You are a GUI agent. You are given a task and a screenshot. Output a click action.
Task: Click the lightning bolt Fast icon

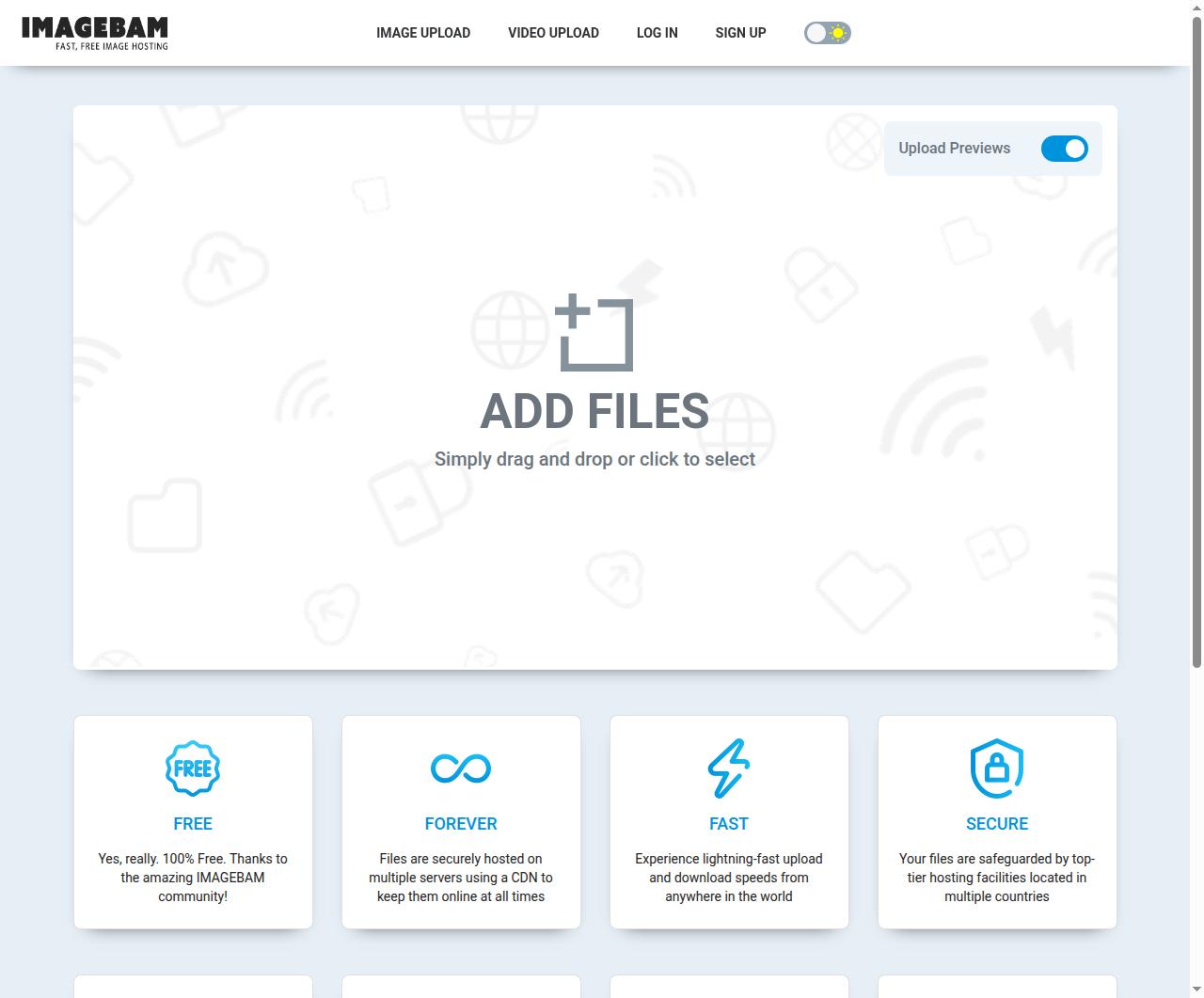pos(729,768)
